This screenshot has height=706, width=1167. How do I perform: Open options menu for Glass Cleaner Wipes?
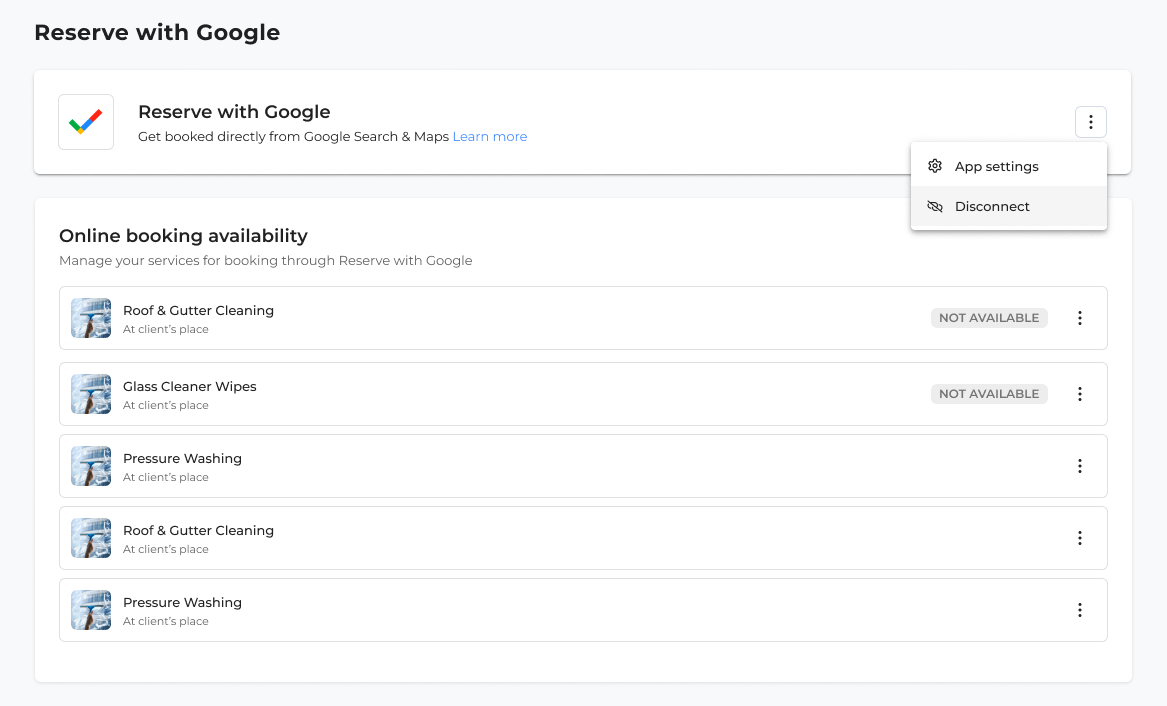[x=1080, y=394]
